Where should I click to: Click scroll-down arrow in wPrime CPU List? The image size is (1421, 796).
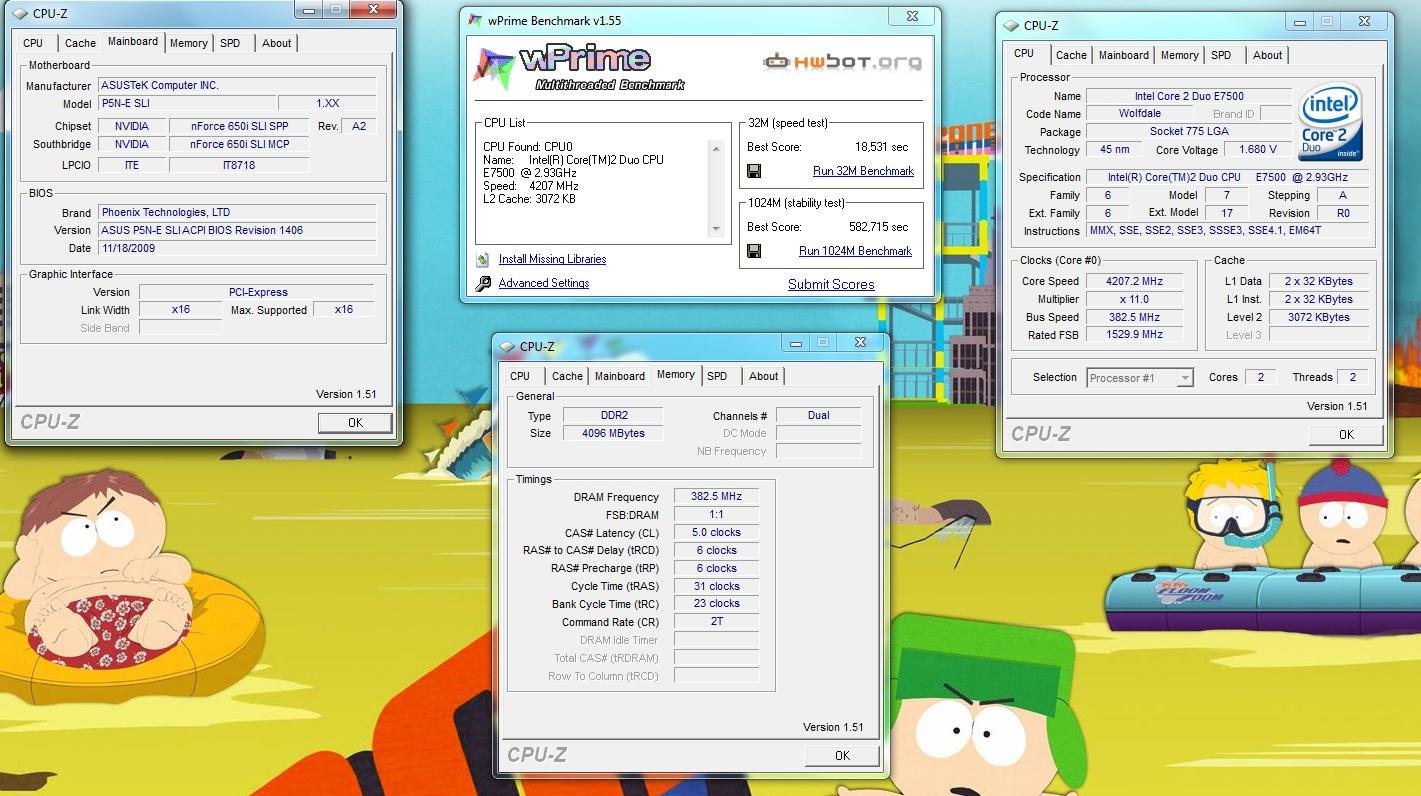click(715, 229)
